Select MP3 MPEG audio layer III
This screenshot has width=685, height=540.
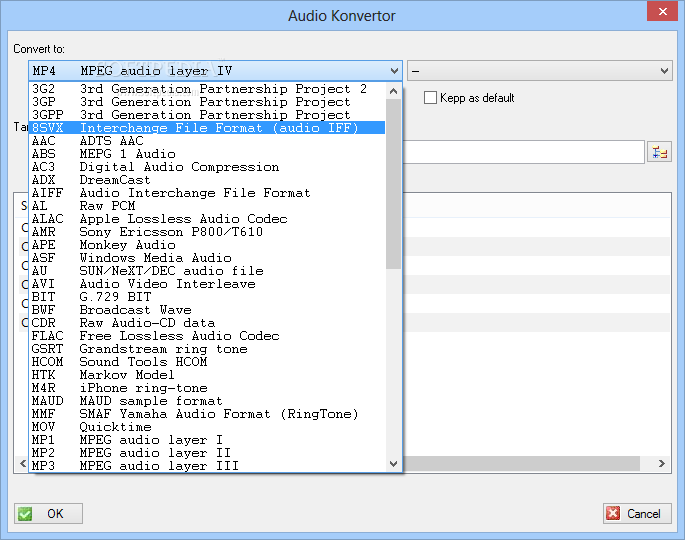coord(207,466)
